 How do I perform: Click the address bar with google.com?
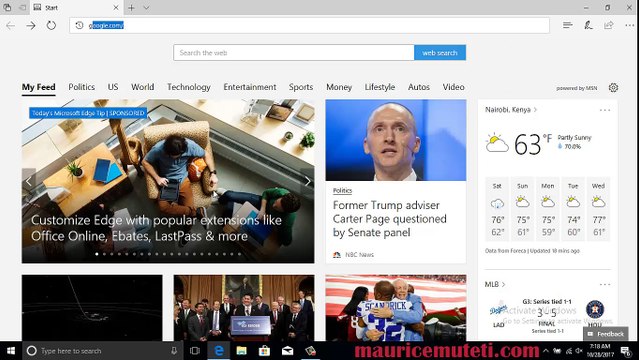click(310, 25)
